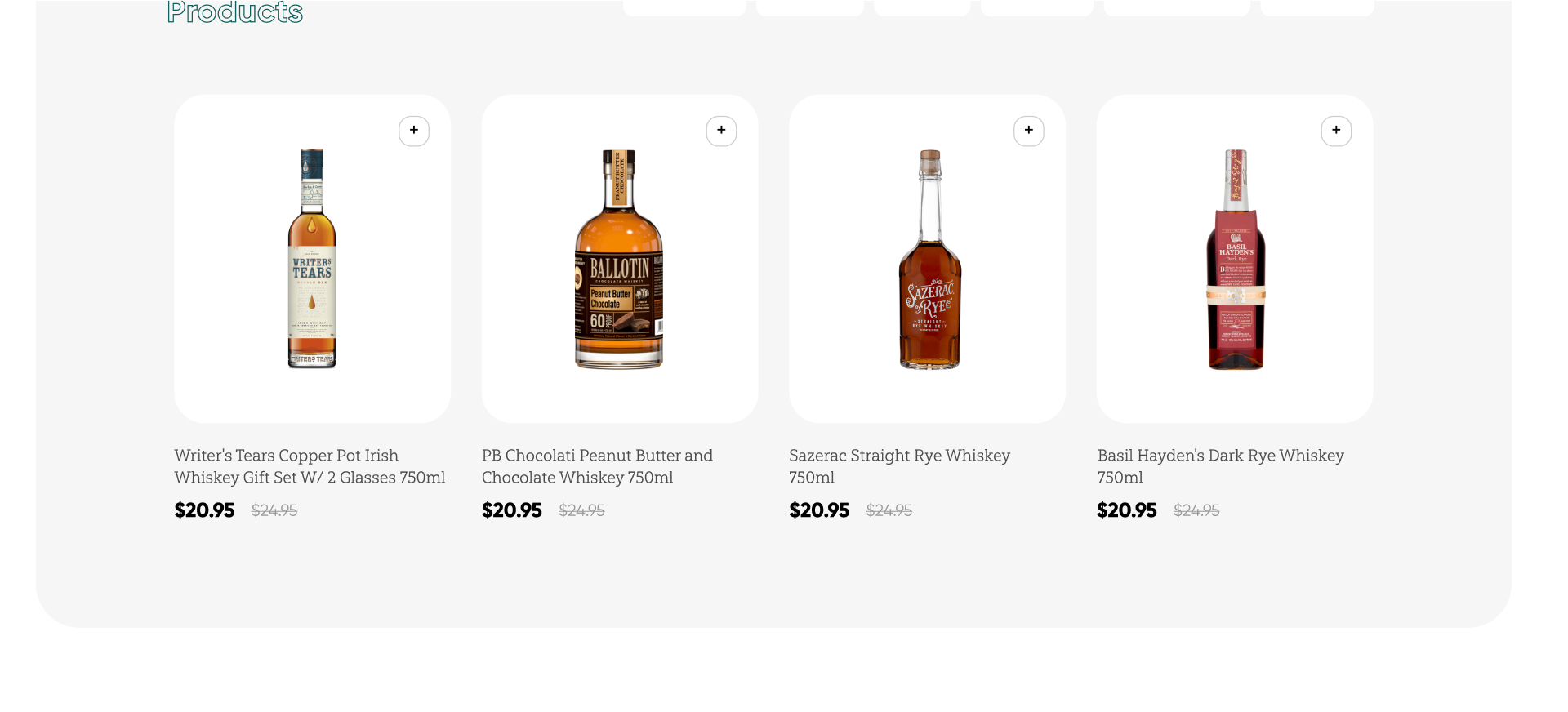This screenshot has width=1568, height=712.
Task: Open the Writer's Tears bottle image
Action: (x=312, y=259)
